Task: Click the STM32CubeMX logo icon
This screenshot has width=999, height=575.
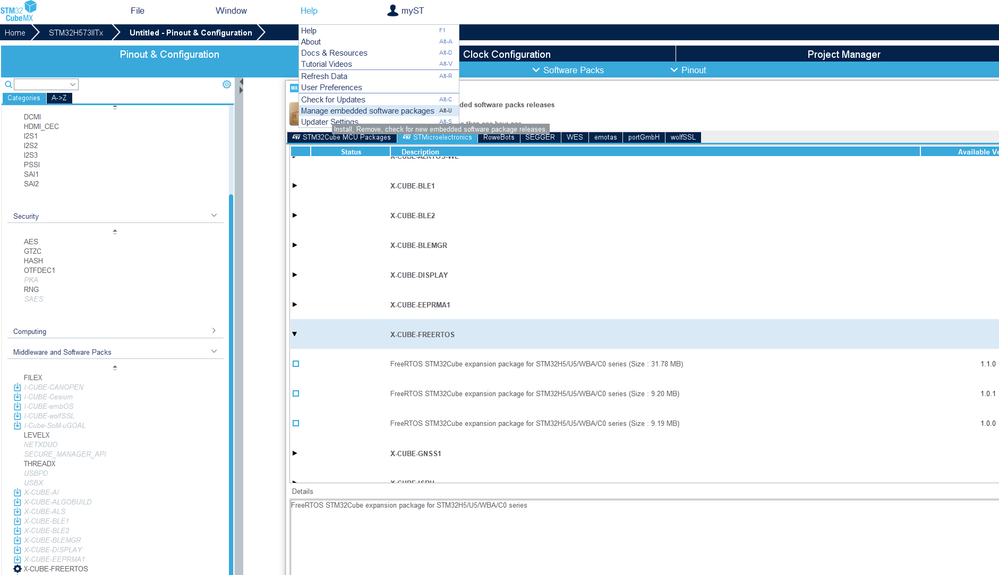Action: tap(18, 11)
